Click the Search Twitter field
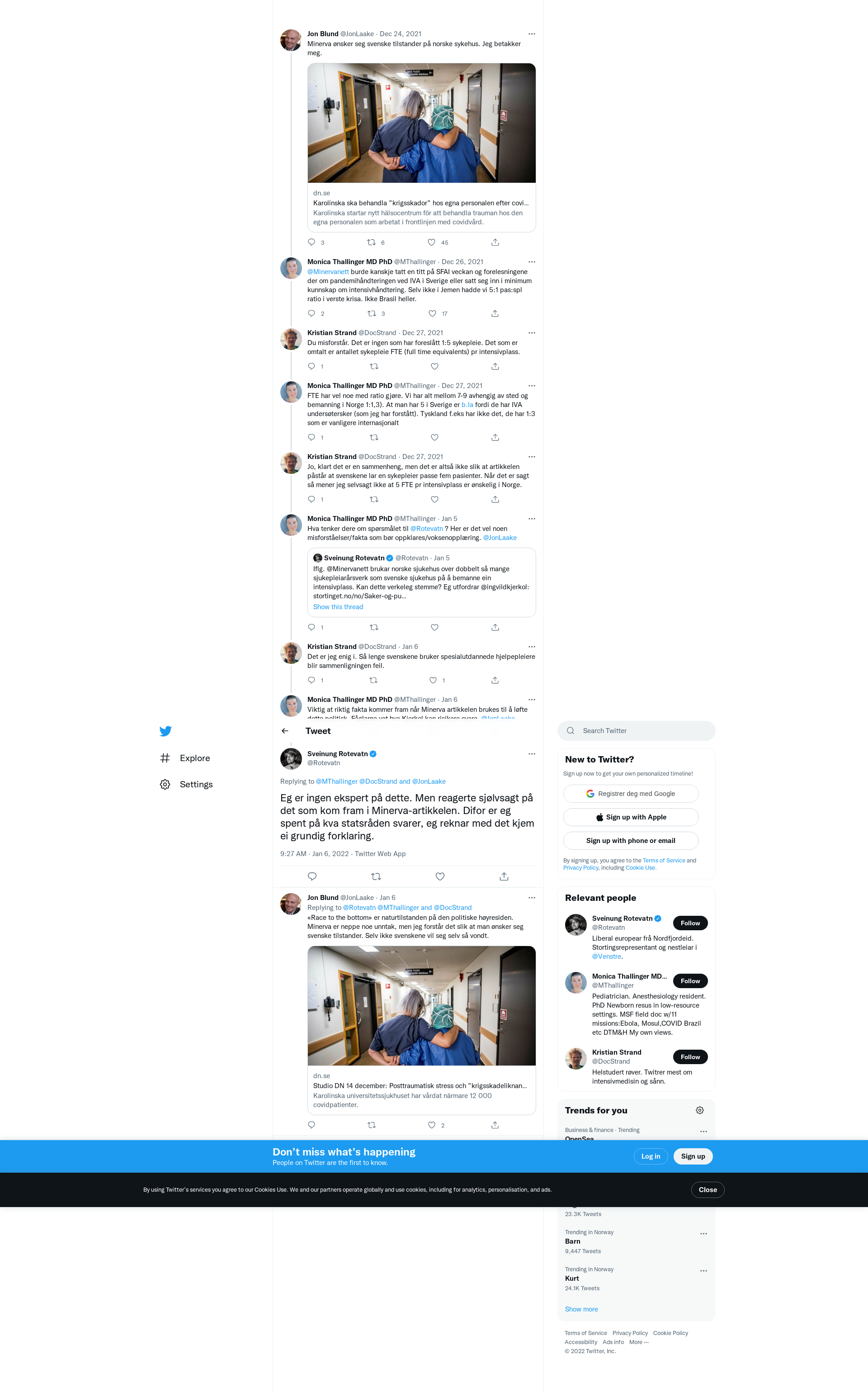The image size is (868, 1392). (636, 730)
